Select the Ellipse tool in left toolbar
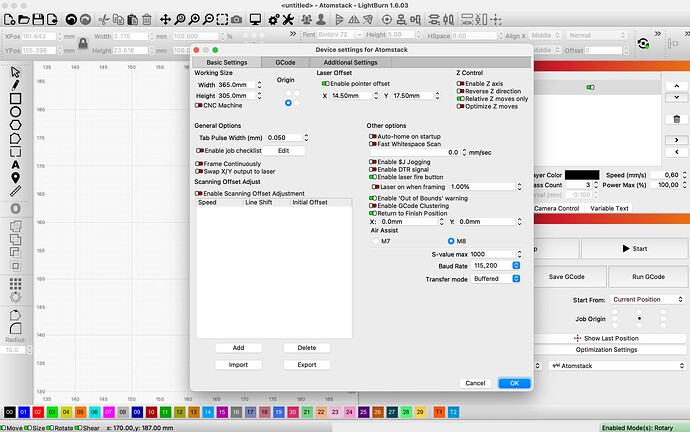This screenshot has width=690, height=432. (x=15, y=113)
